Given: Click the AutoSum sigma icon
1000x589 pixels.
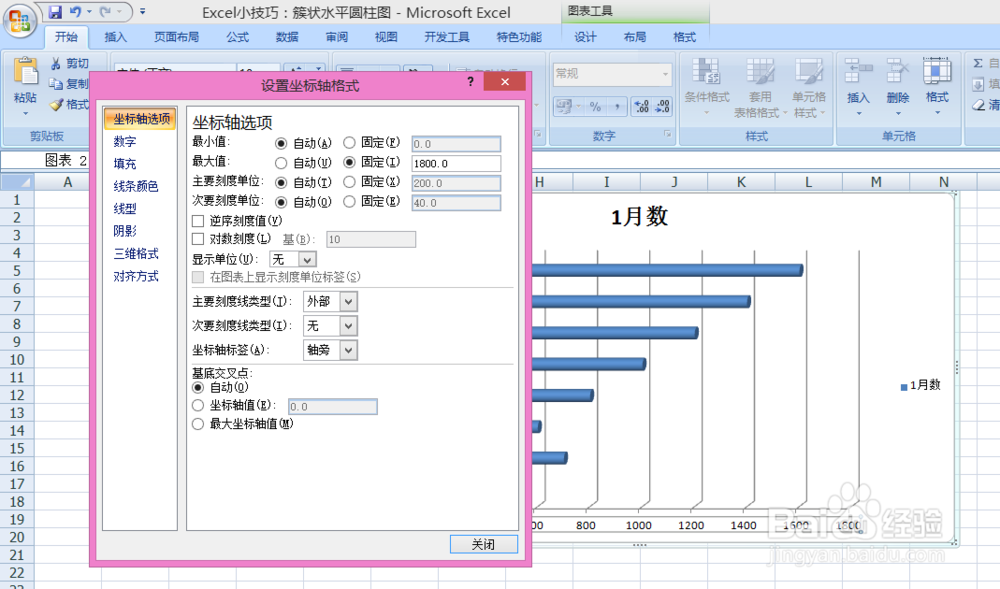Looking at the screenshot, I should pos(978,63).
